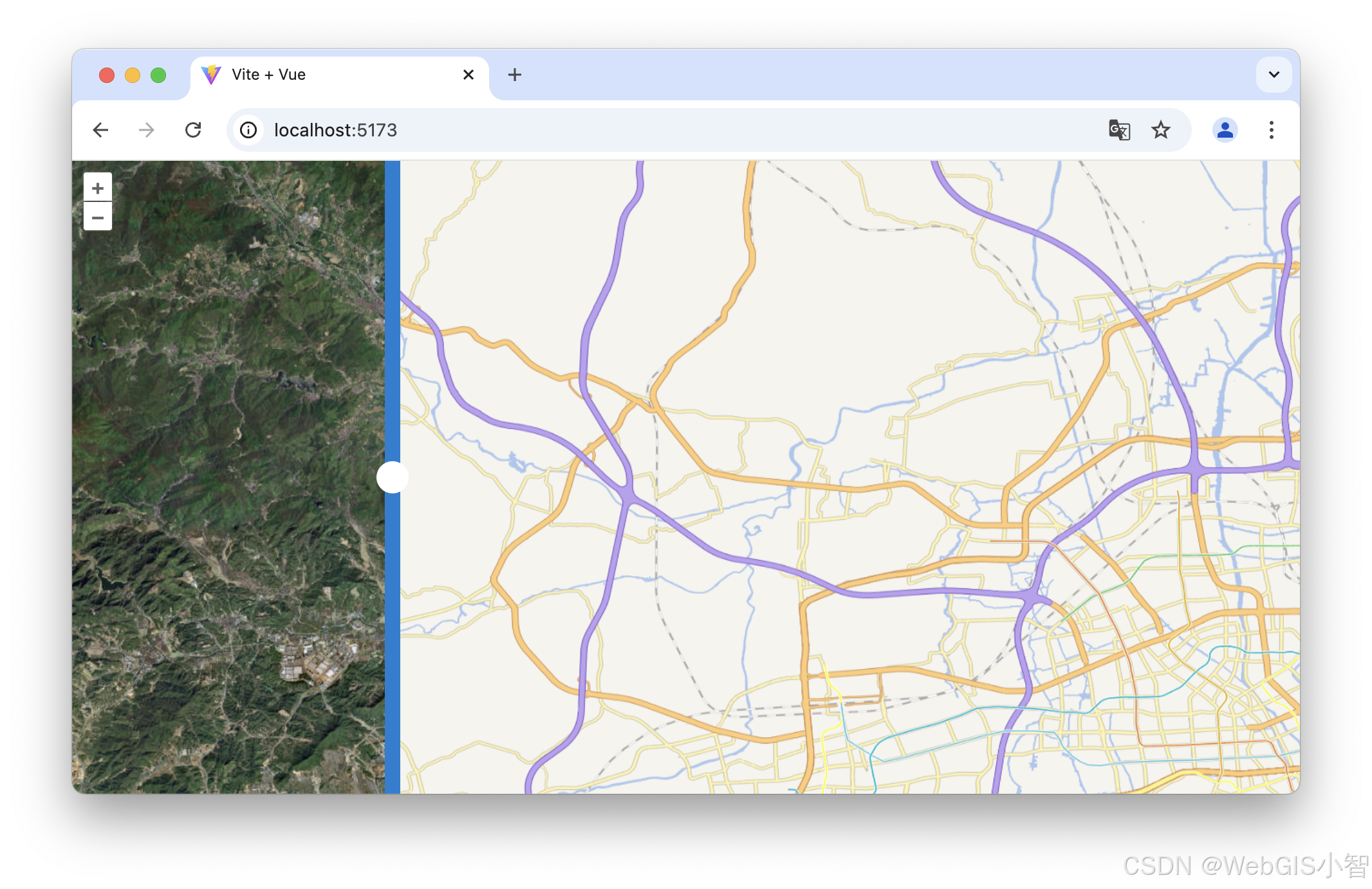Zoom out the map with minus button
The height and width of the screenshot is (889, 1372).
click(98, 217)
